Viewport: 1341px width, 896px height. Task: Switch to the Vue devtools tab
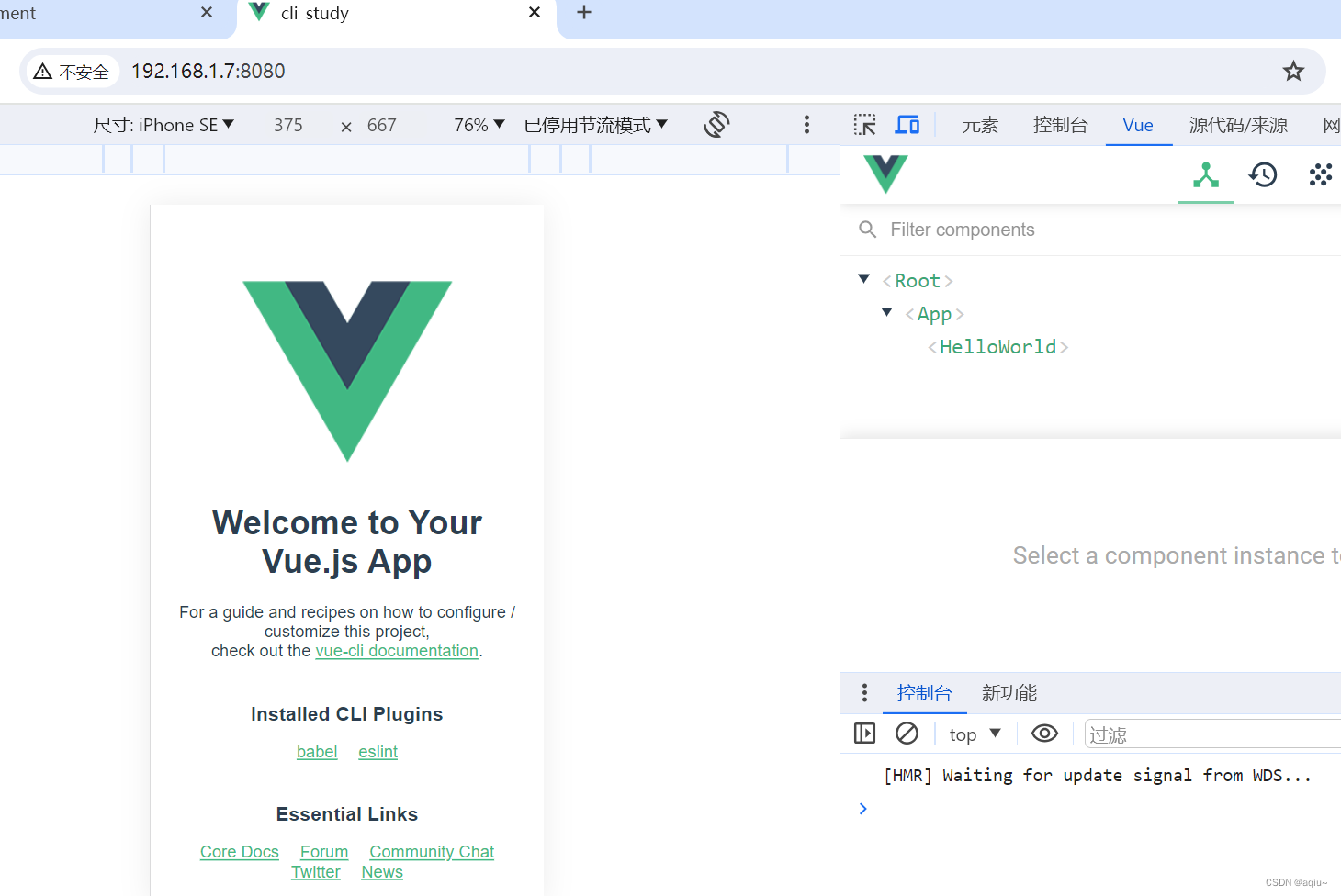tap(1138, 125)
